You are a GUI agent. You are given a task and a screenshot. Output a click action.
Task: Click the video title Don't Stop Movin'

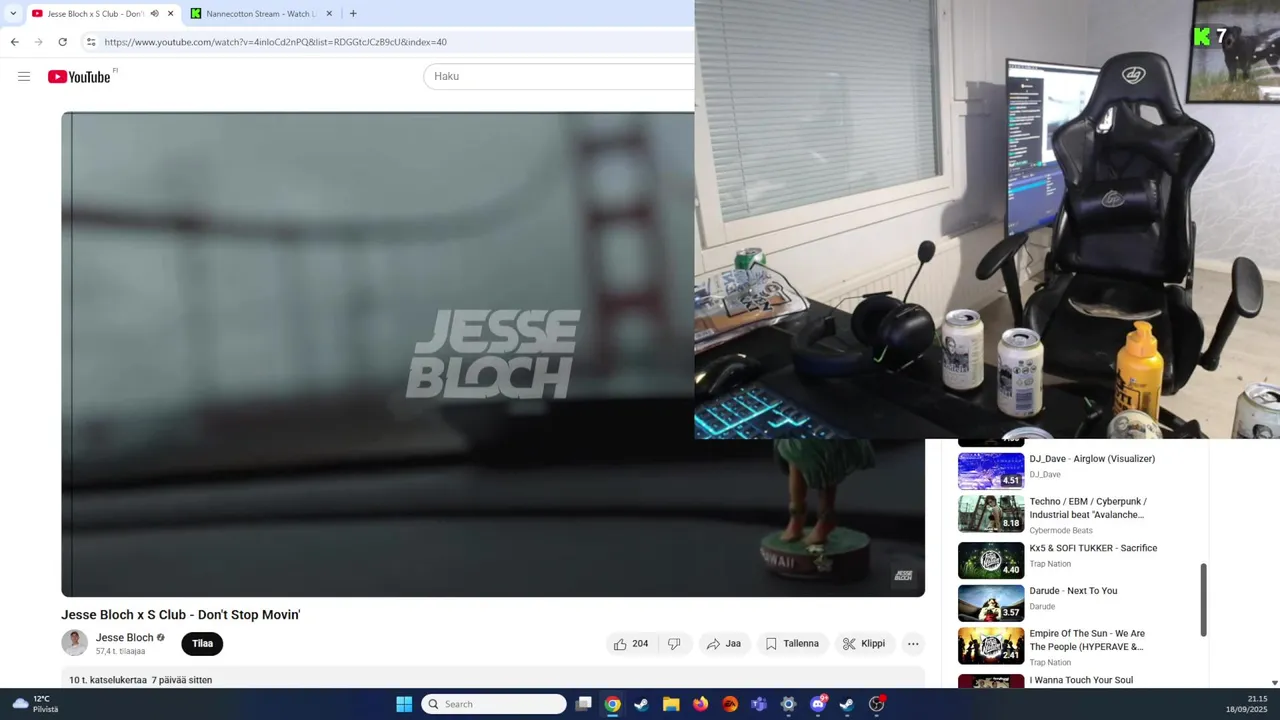click(181, 615)
